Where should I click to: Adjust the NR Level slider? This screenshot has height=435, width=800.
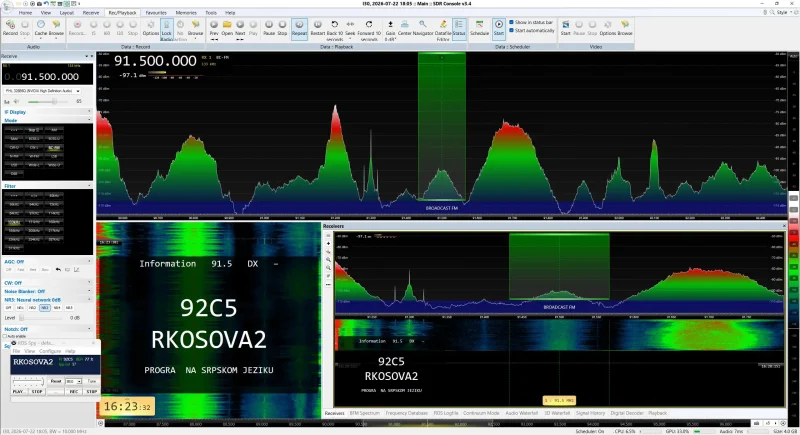click(42, 318)
